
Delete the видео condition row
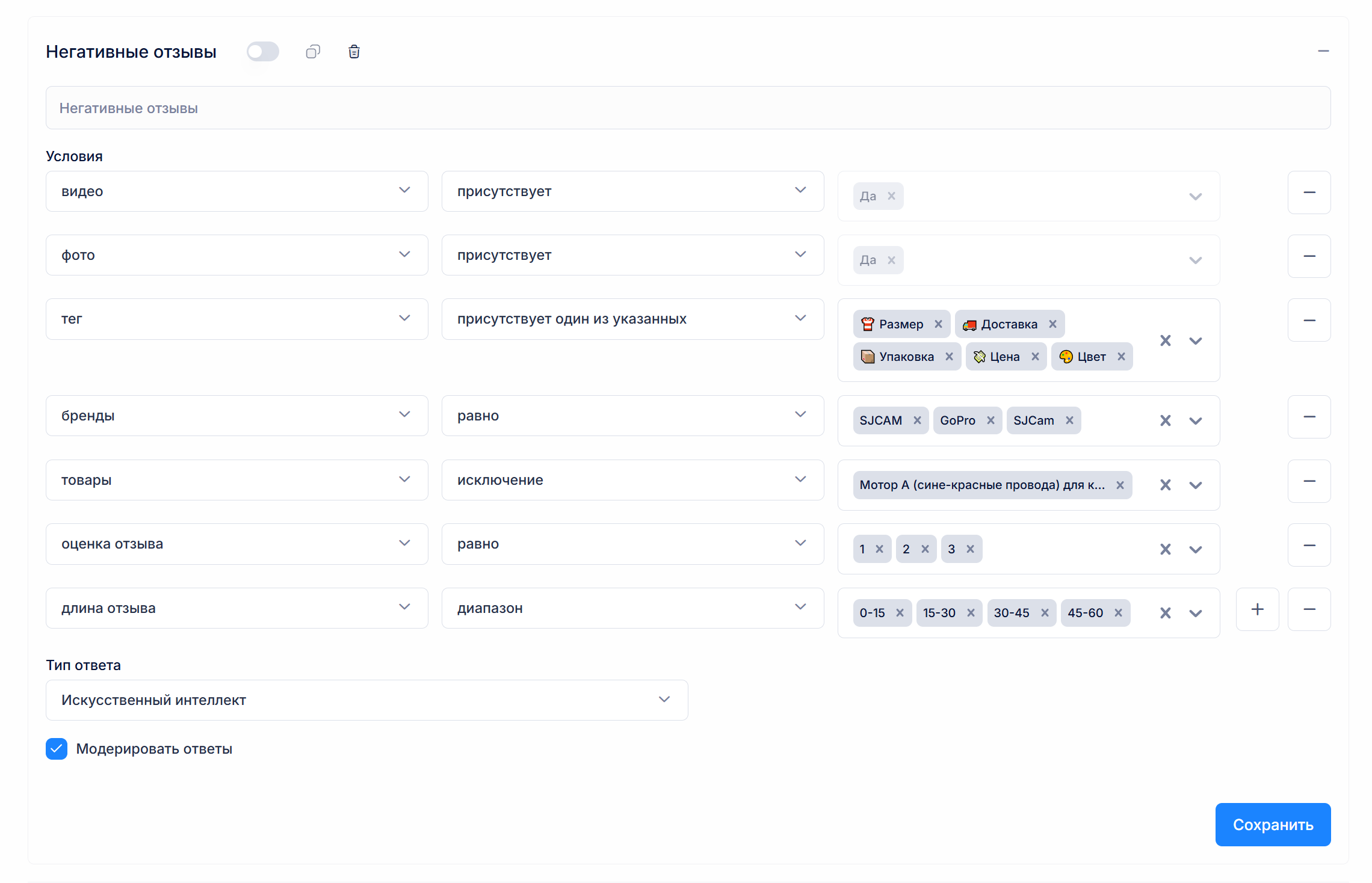coord(1309,192)
